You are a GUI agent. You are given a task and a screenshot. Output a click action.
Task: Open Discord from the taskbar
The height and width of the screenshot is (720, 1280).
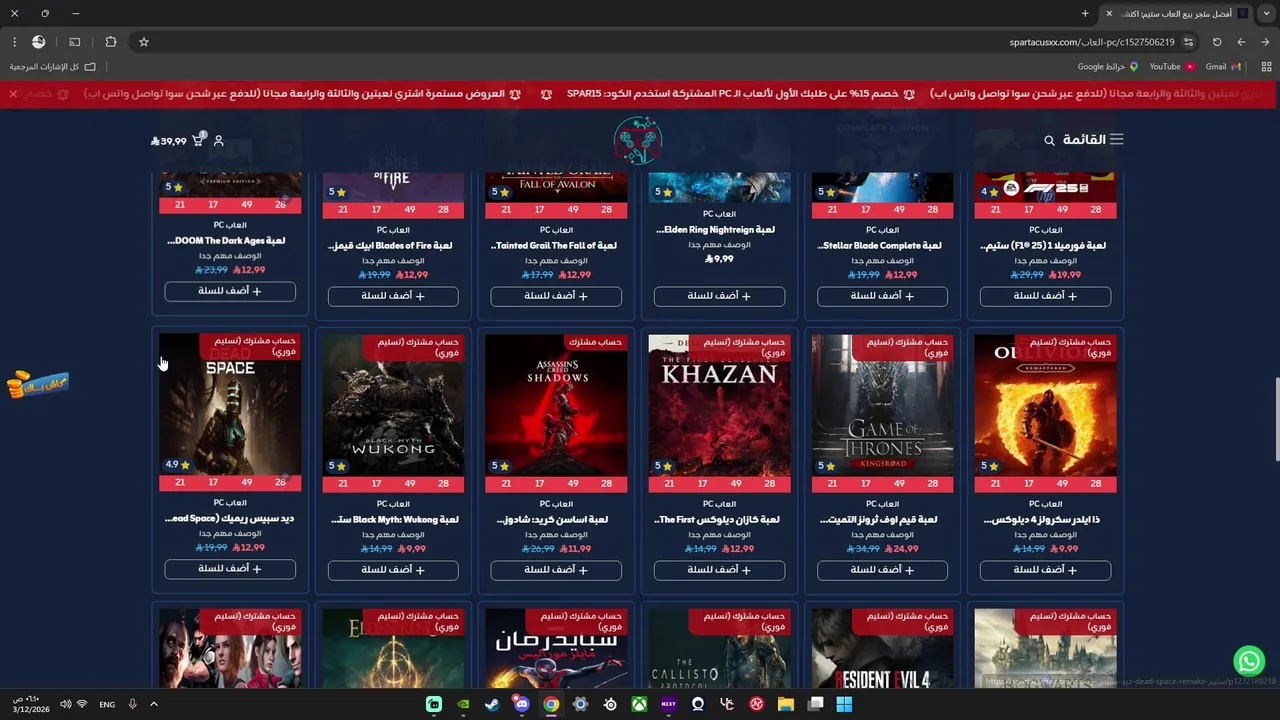[x=521, y=704]
